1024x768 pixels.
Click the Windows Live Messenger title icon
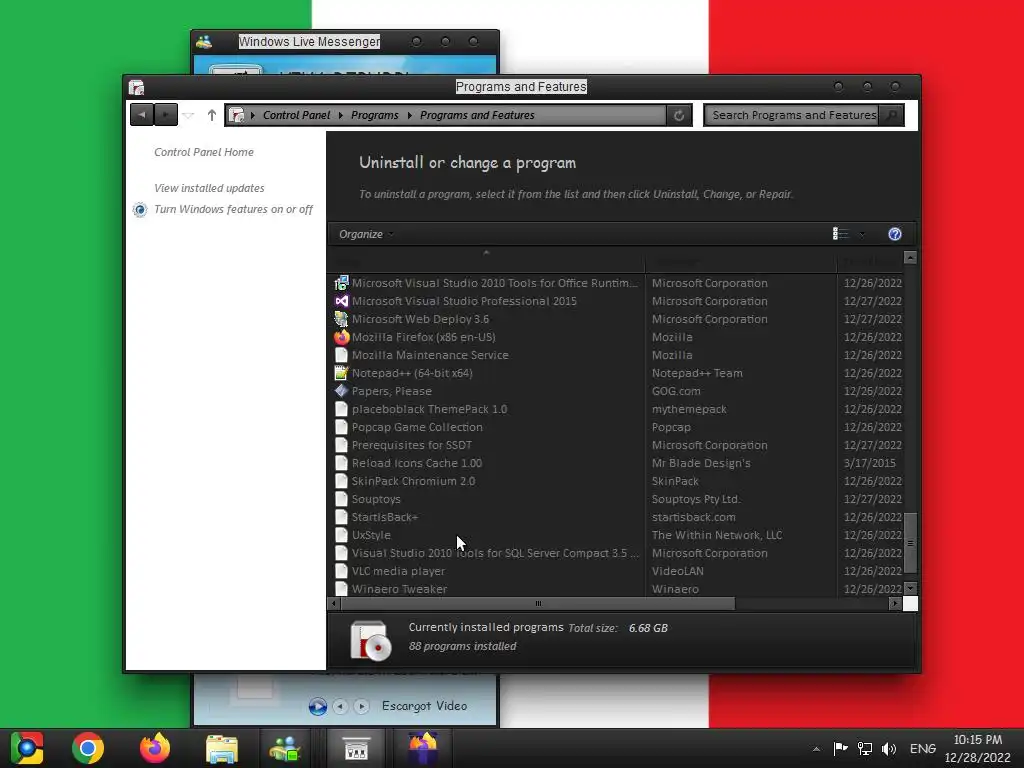(204, 42)
